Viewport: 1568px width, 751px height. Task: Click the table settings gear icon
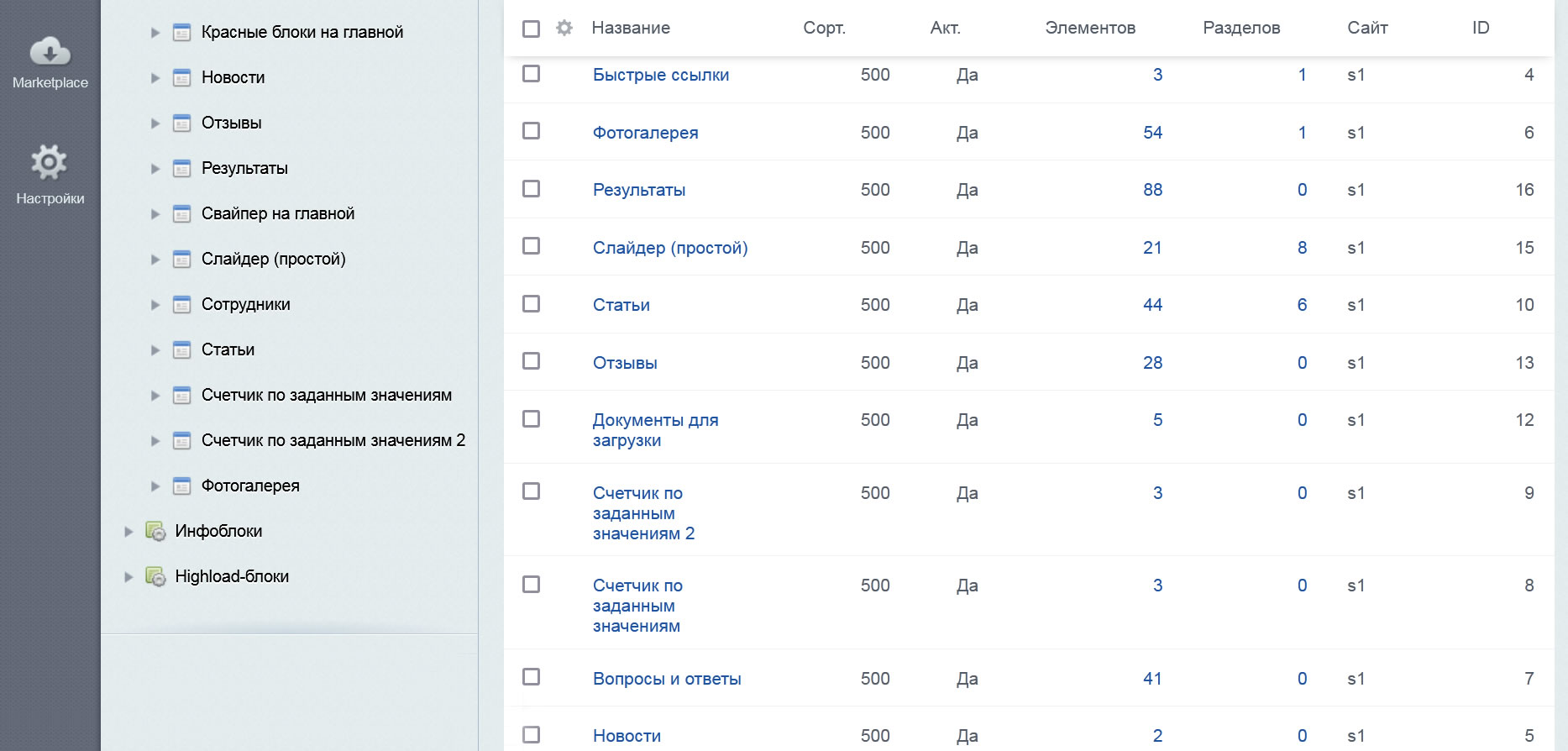pyautogui.click(x=564, y=28)
